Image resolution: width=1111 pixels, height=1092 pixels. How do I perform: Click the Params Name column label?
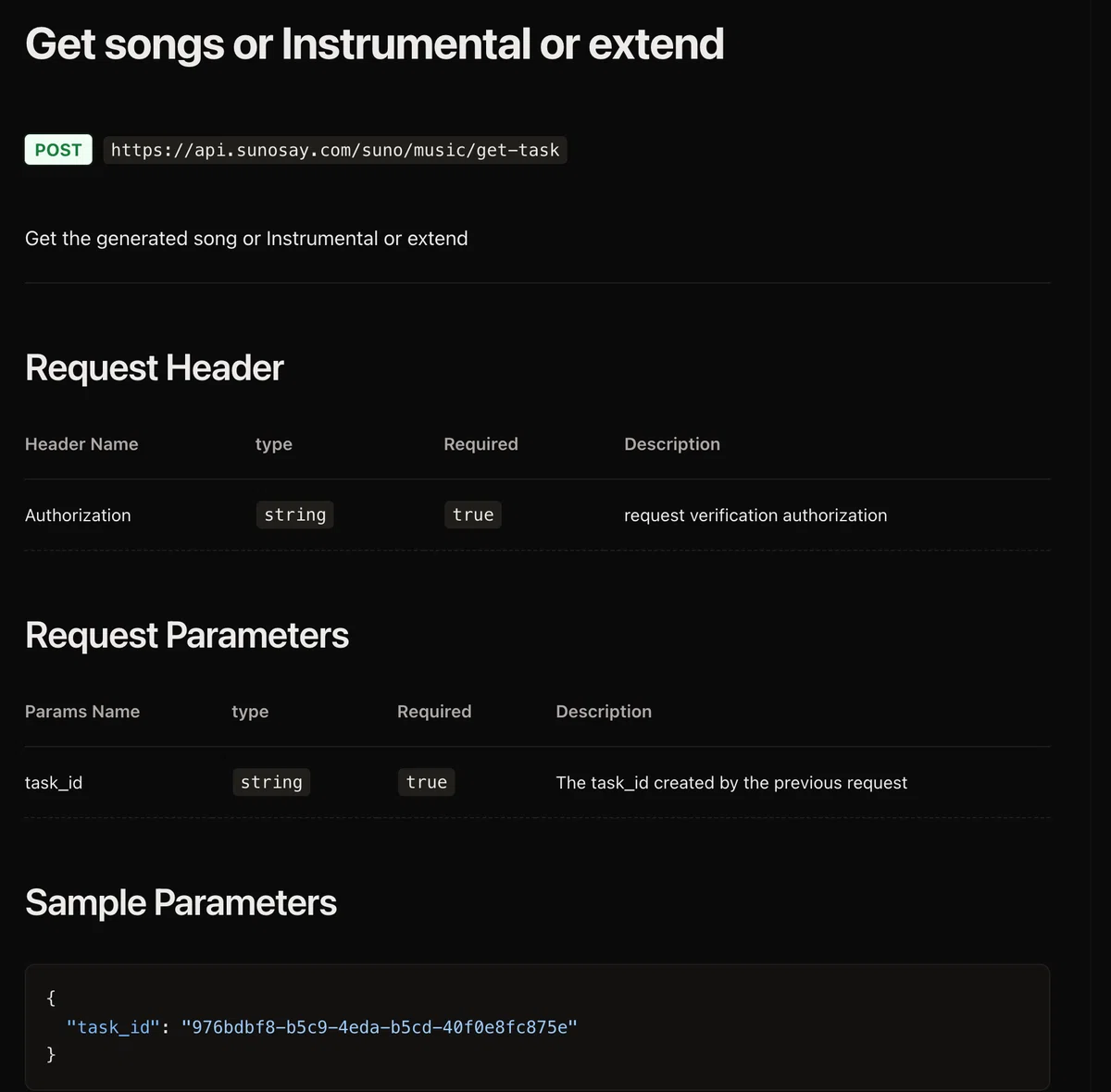click(x=82, y=712)
